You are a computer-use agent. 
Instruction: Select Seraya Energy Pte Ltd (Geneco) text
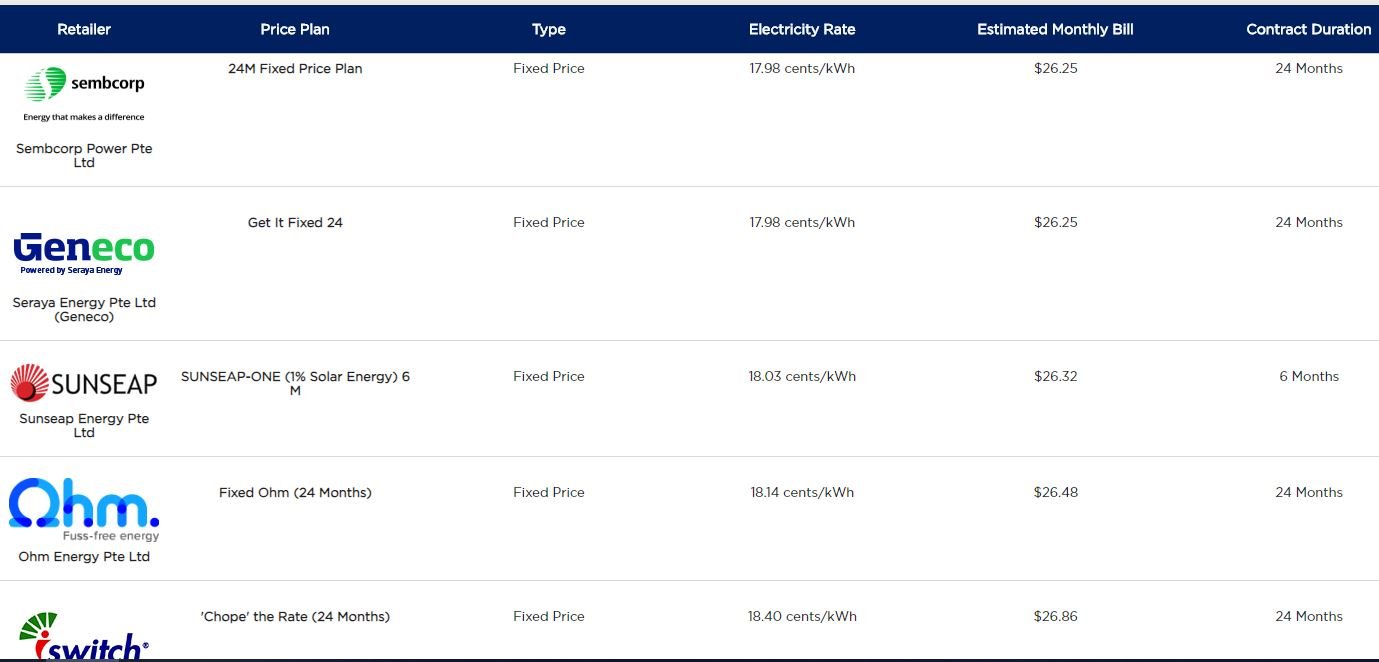click(x=84, y=309)
